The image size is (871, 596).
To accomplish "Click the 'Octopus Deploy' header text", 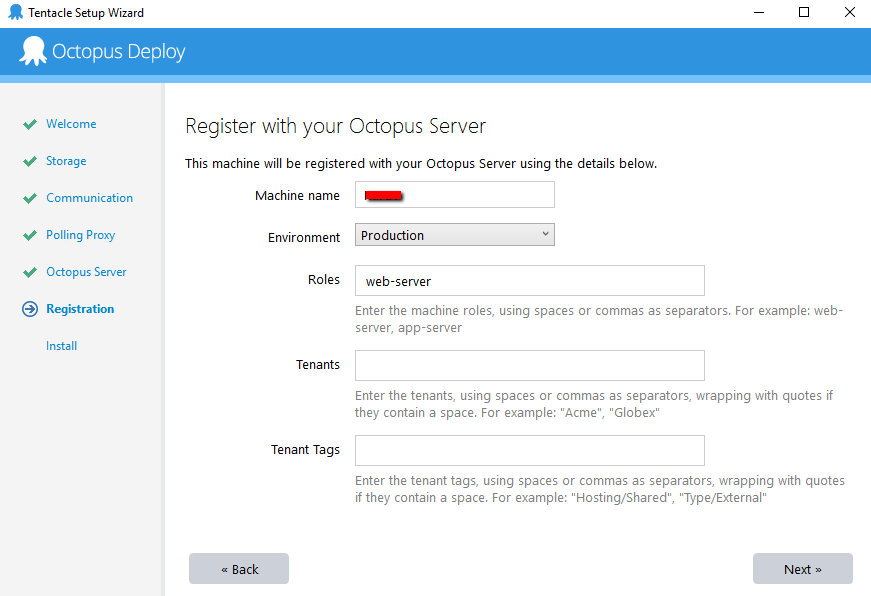I will [x=118, y=51].
